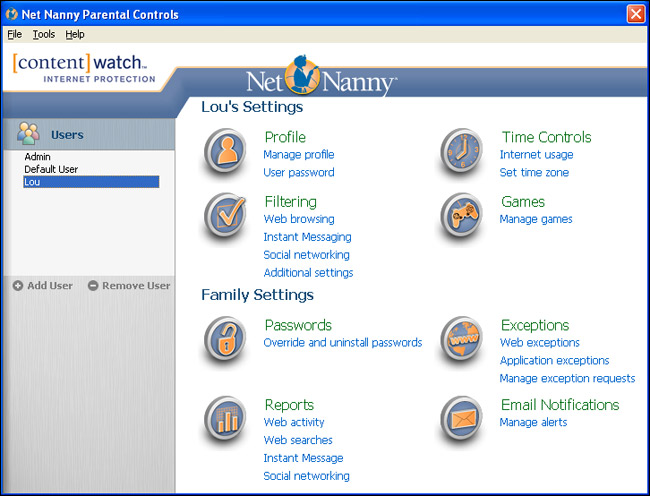Open Additional settings link

(308, 273)
